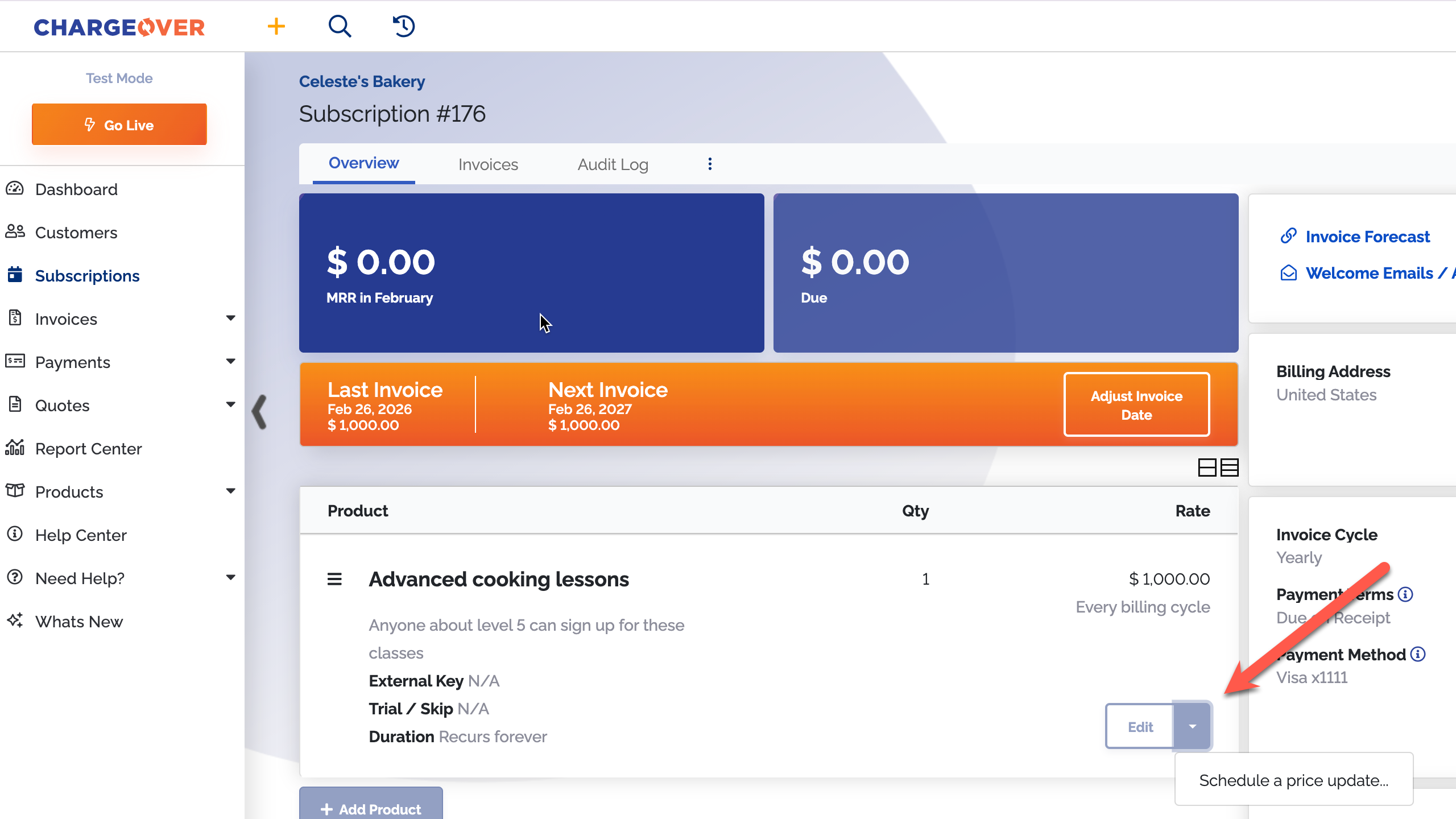The width and height of the screenshot is (1456, 819).
Task: Open the Invoice Forecast link
Action: pyautogui.click(x=1367, y=237)
